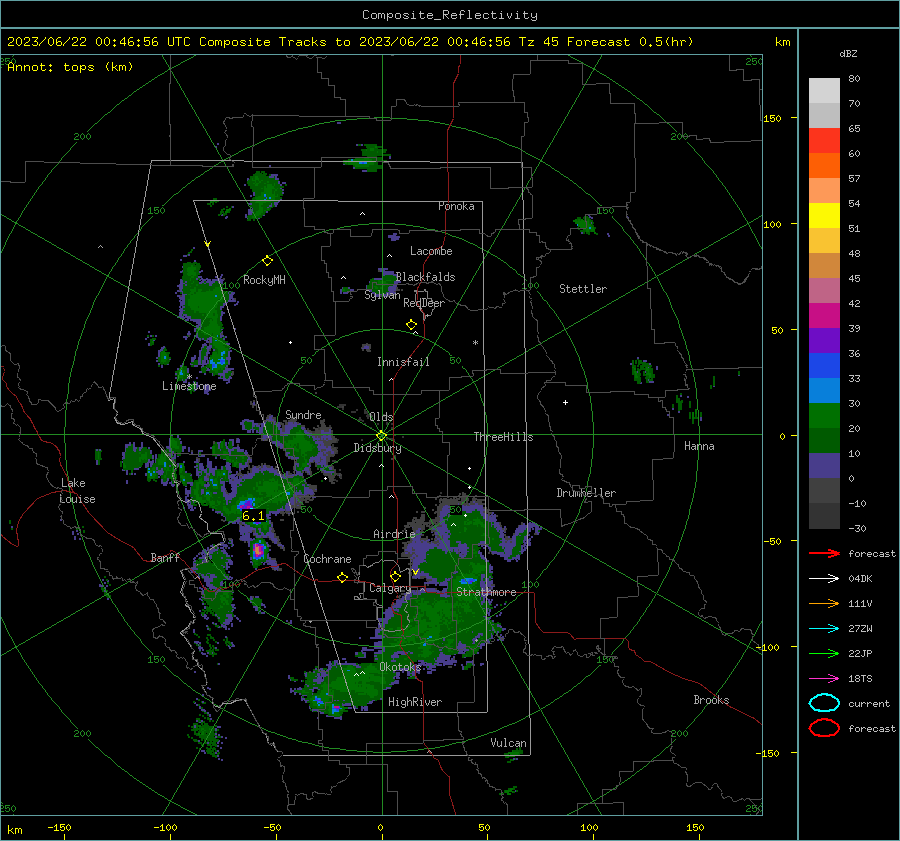The image size is (900, 841).
Task: Choose the indigo 0-10 dBZ swatch
Action: [824, 465]
